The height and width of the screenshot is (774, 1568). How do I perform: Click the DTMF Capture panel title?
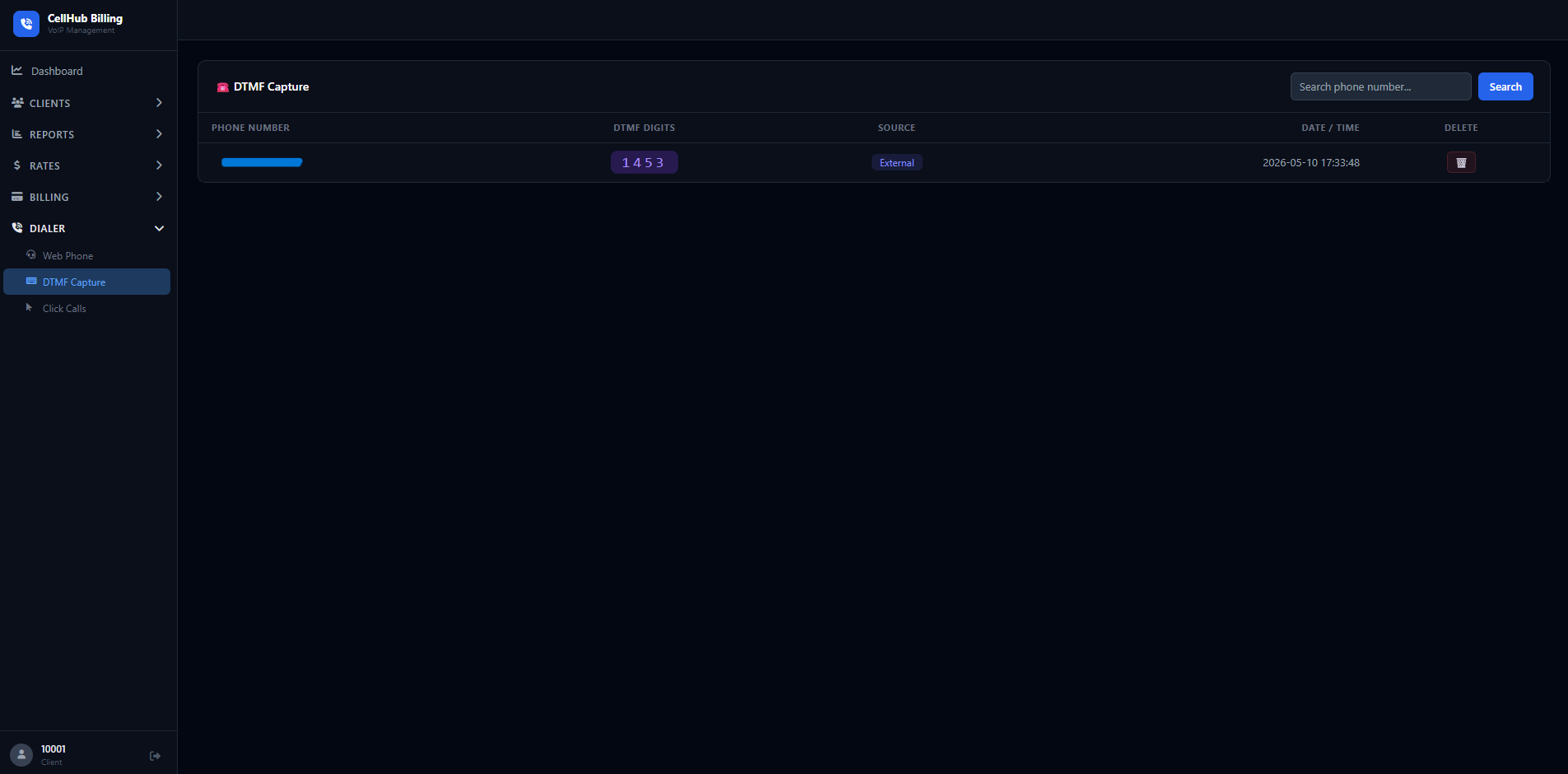point(271,86)
